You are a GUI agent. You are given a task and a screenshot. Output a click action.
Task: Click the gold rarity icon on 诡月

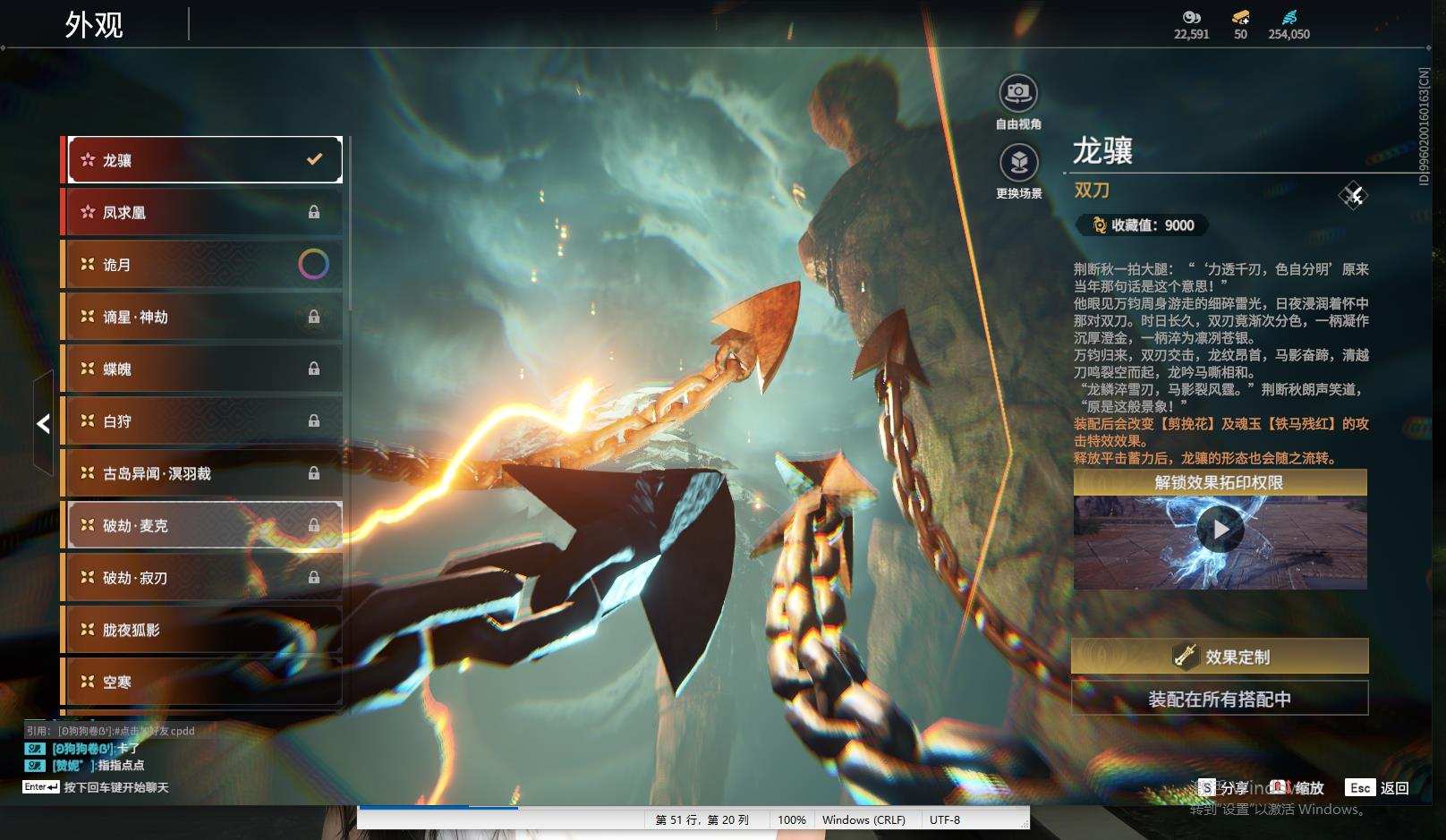point(88,264)
